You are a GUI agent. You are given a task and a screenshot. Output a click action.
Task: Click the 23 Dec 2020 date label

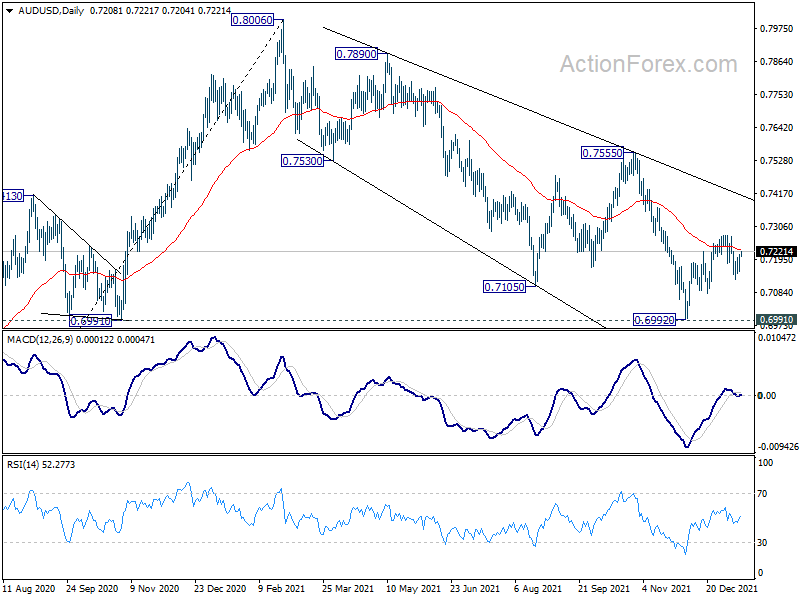(x=220, y=588)
